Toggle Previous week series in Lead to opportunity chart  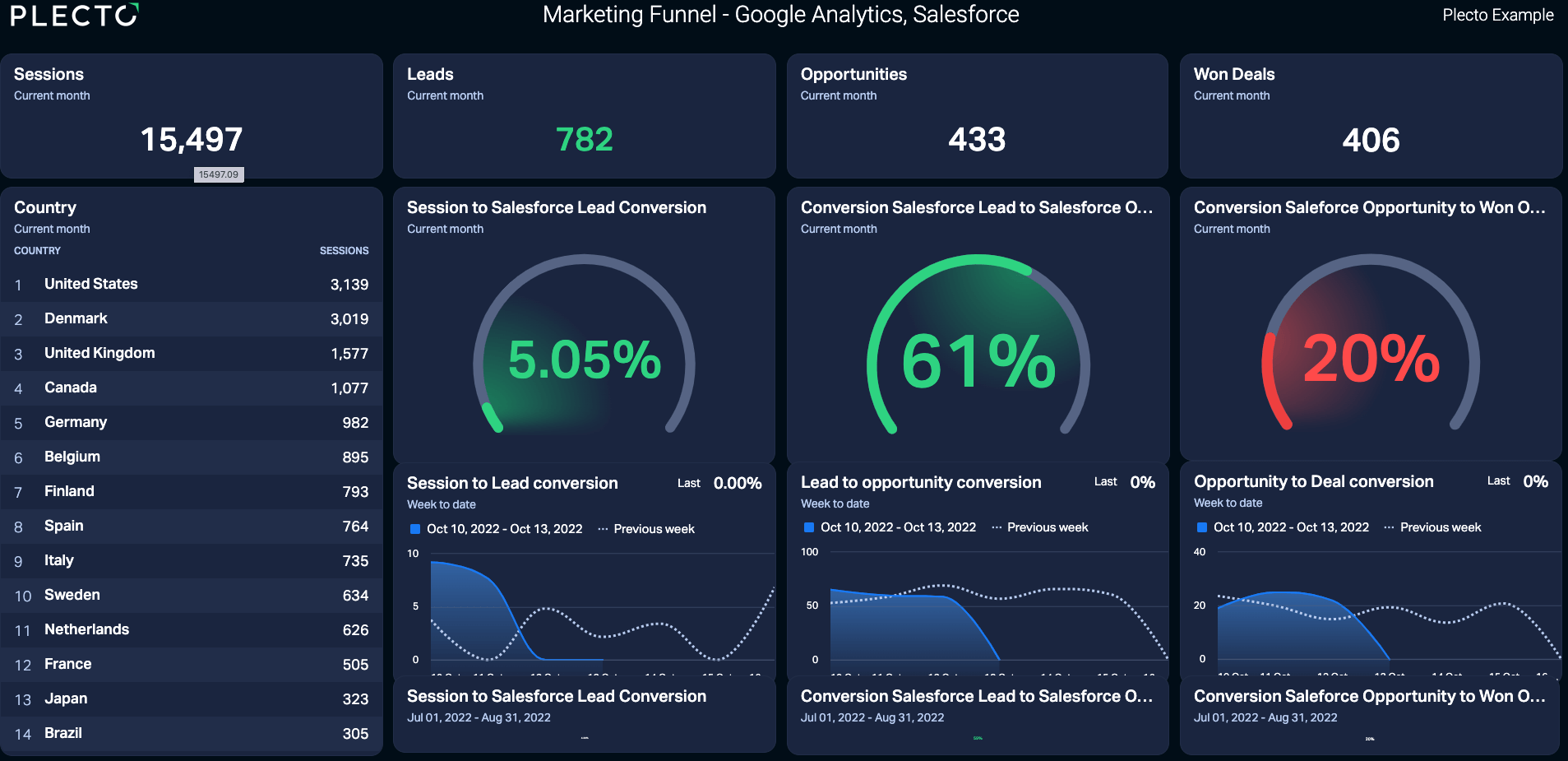[1040, 527]
